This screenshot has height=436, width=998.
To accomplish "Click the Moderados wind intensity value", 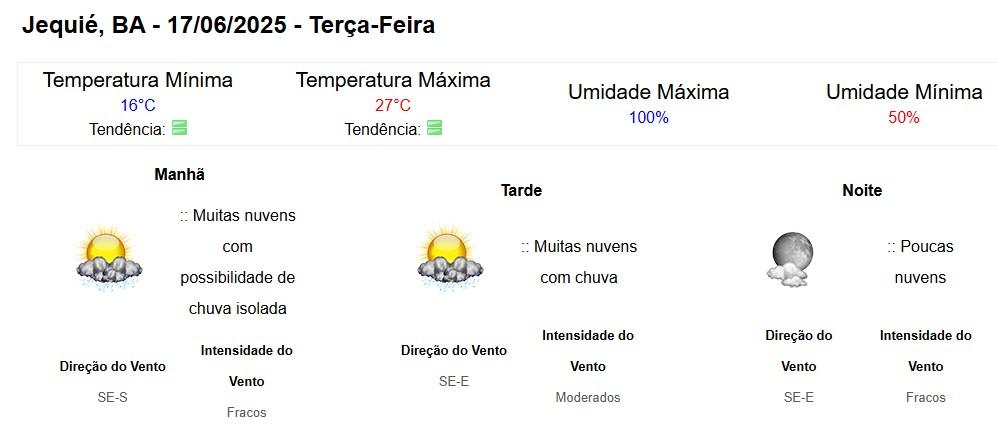I will tap(588, 397).
